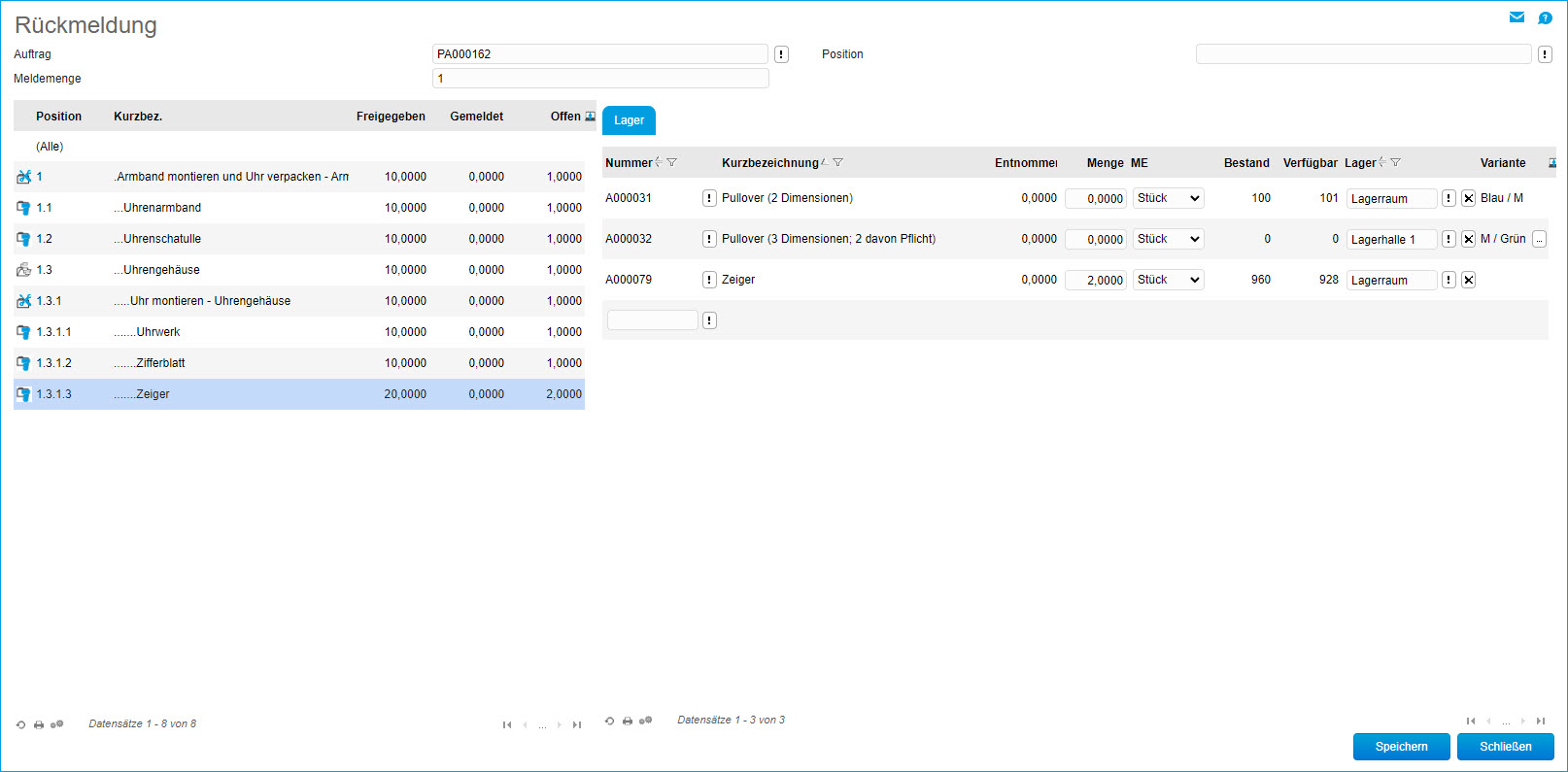
Task: Open the Lager lookup in the A000031 row
Action: click(1449, 198)
